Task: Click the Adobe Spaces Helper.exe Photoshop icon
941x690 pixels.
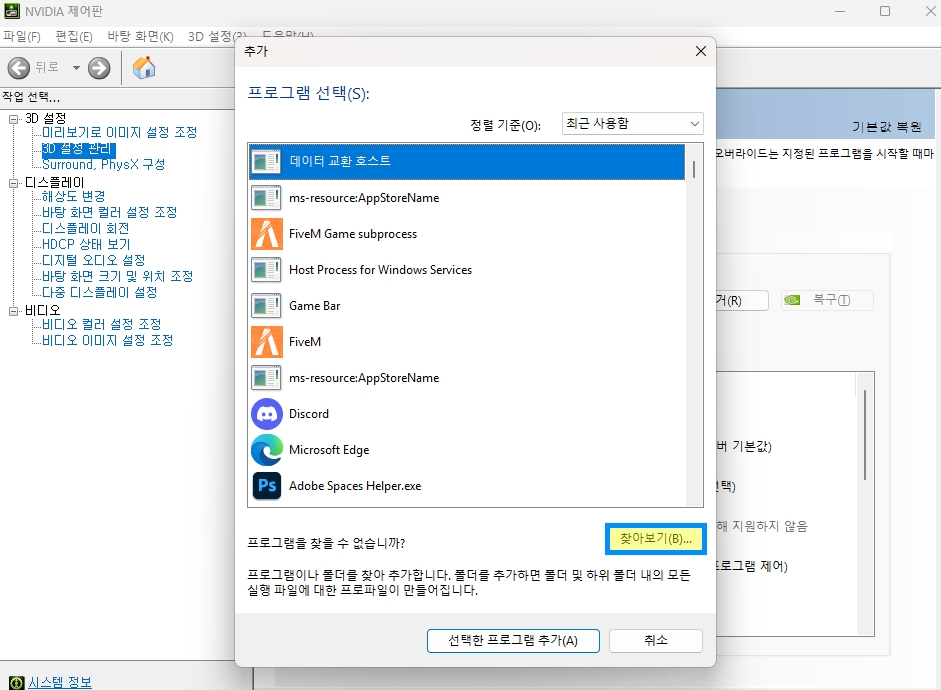Action: coord(267,486)
